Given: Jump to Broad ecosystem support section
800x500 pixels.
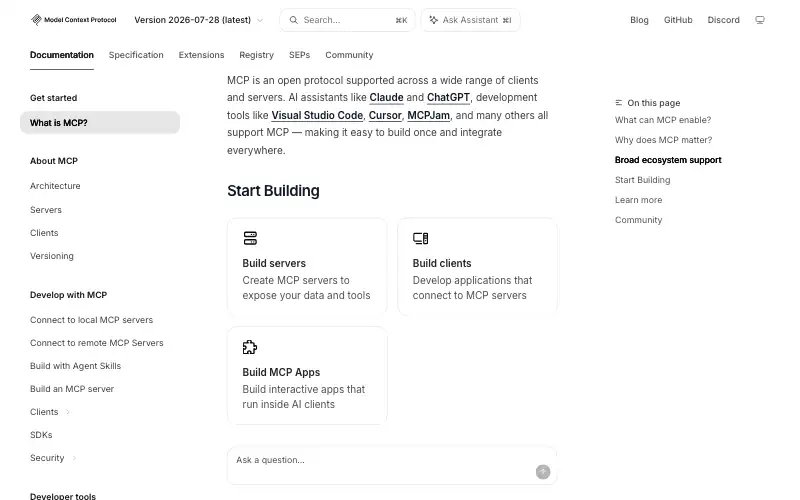Looking at the screenshot, I should click(x=668, y=160).
